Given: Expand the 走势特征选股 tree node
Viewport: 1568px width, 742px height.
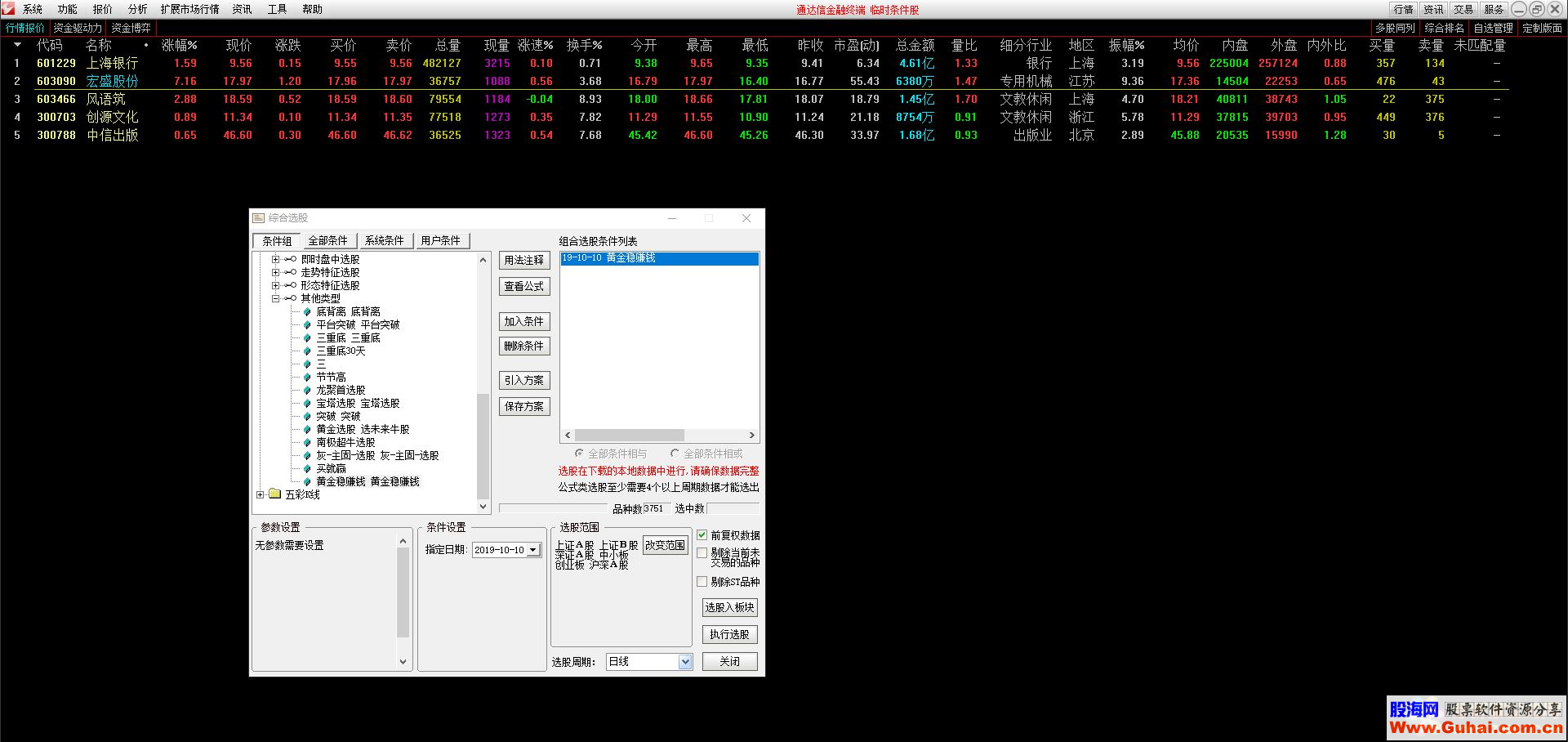Looking at the screenshot, I should click(x=275, y=273).
